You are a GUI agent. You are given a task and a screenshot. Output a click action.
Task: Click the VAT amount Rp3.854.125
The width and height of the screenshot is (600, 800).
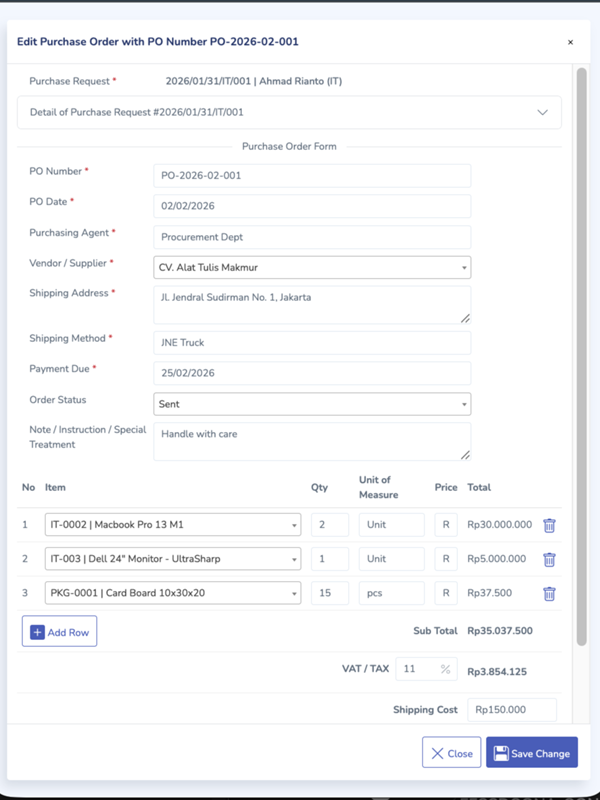point(497,672)
